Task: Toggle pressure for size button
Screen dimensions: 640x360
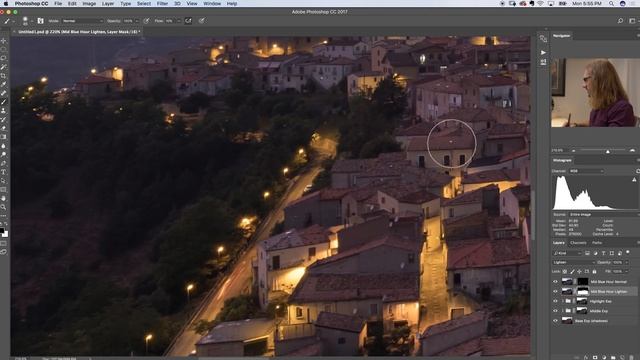Action: 202,20
